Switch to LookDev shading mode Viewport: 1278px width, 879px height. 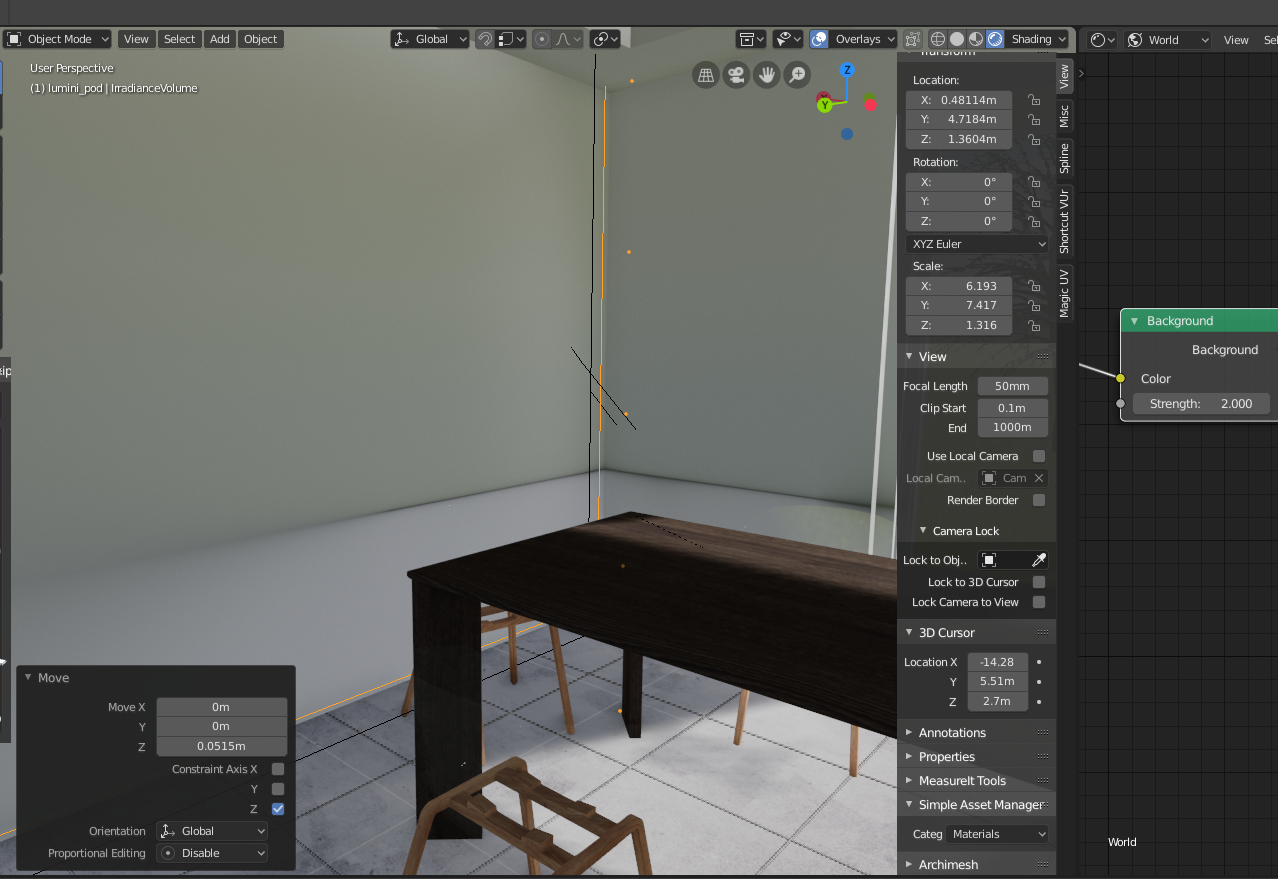tap(976, 39)
